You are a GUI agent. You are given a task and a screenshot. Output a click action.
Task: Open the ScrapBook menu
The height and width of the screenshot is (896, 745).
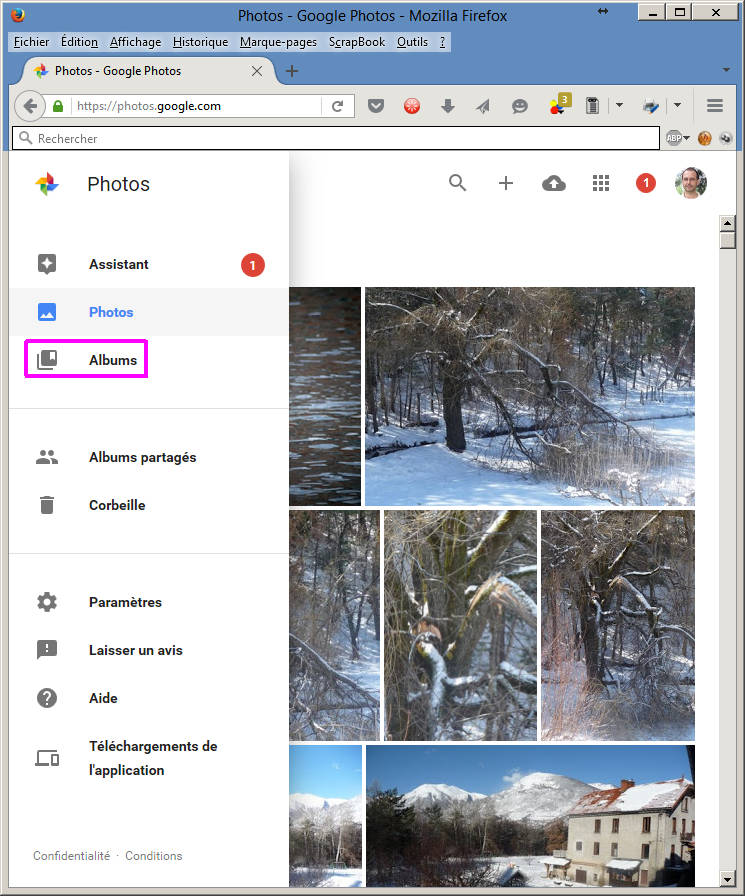tap(357, 42)
